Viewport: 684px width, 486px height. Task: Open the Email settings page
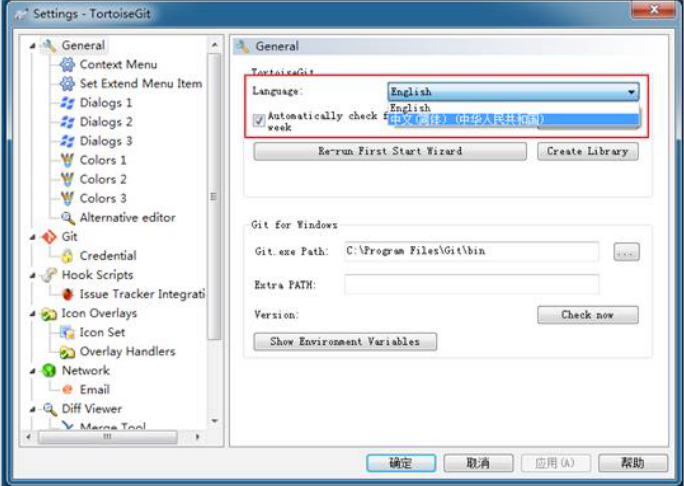[95, 390]
